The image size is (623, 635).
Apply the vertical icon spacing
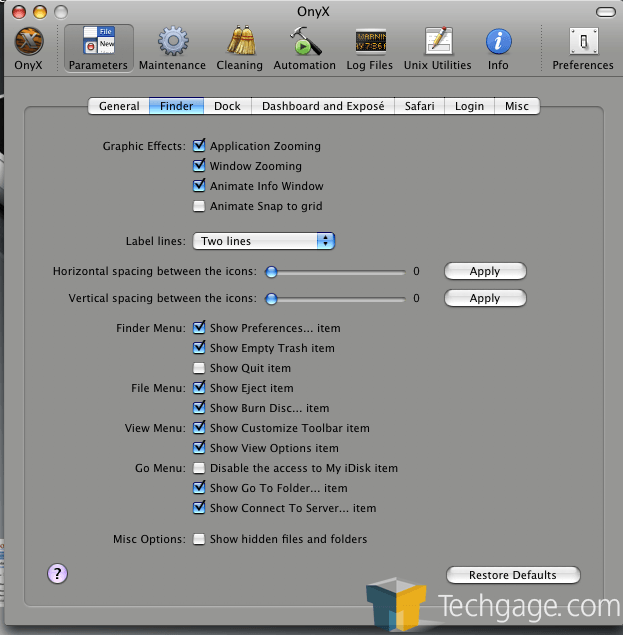tap(485, 298)
